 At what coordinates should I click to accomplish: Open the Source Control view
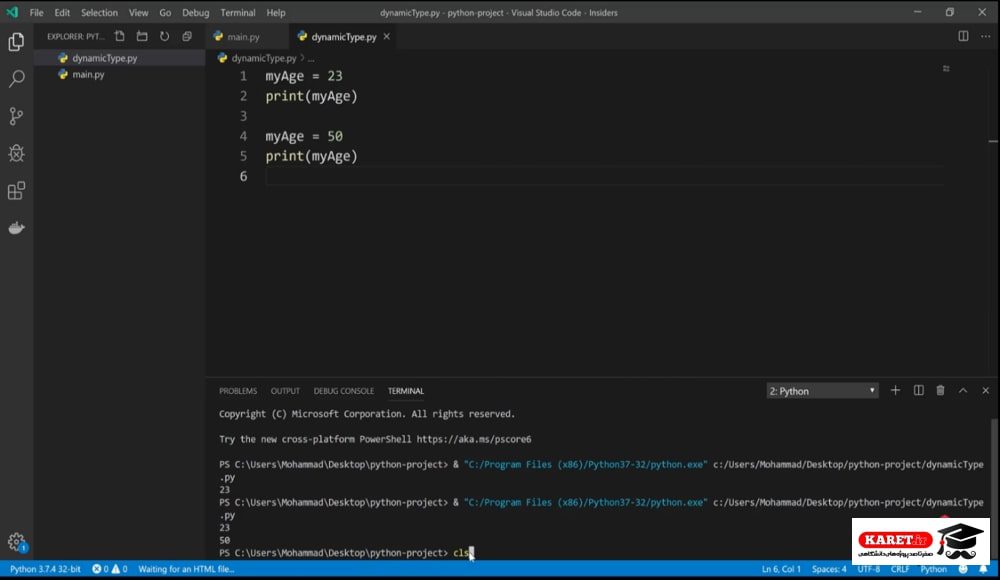(17, 116)
